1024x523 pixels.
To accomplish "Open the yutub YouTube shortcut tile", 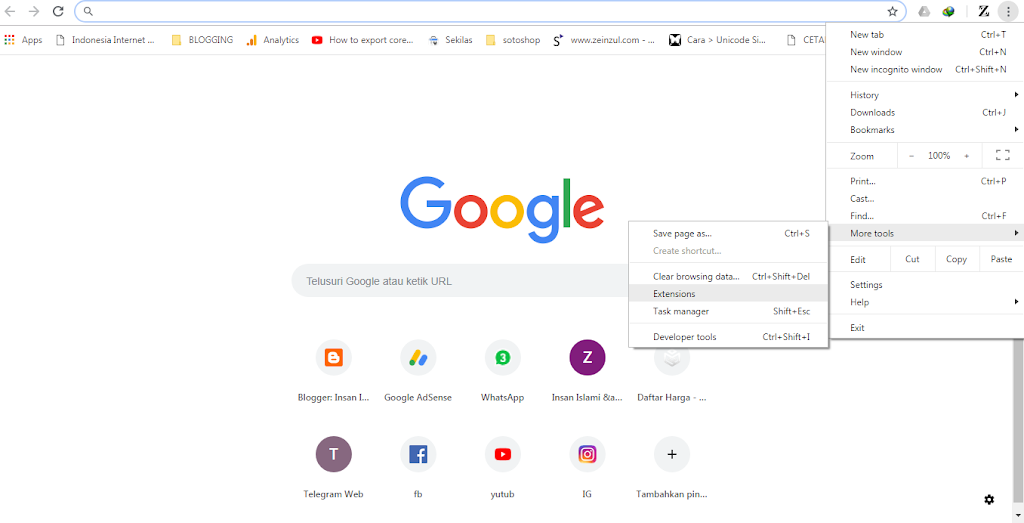I will click(x=502, y=468).
